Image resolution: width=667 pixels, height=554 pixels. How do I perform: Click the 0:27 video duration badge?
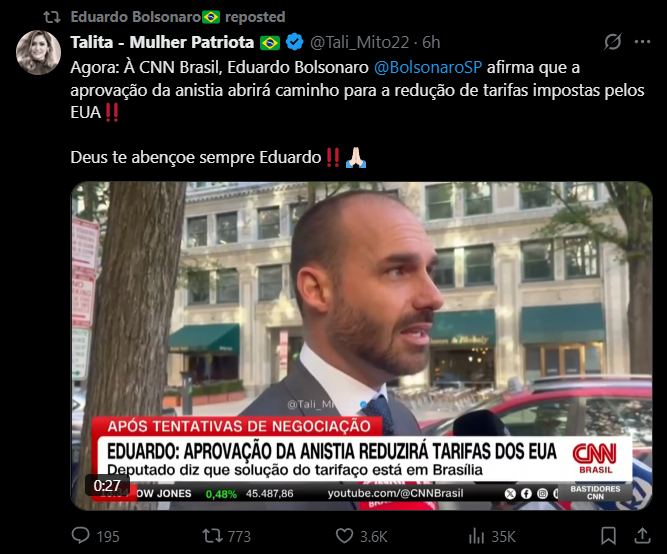[107, 485]
